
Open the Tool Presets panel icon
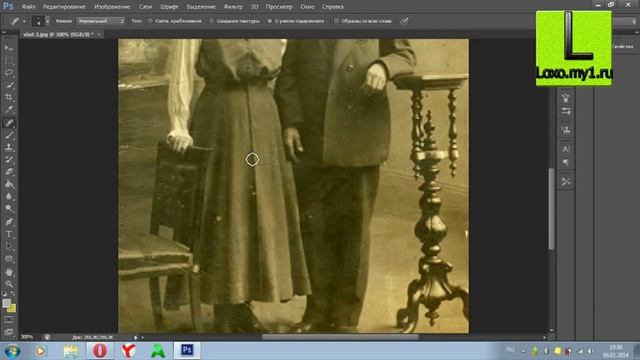[x=566, y=181]
